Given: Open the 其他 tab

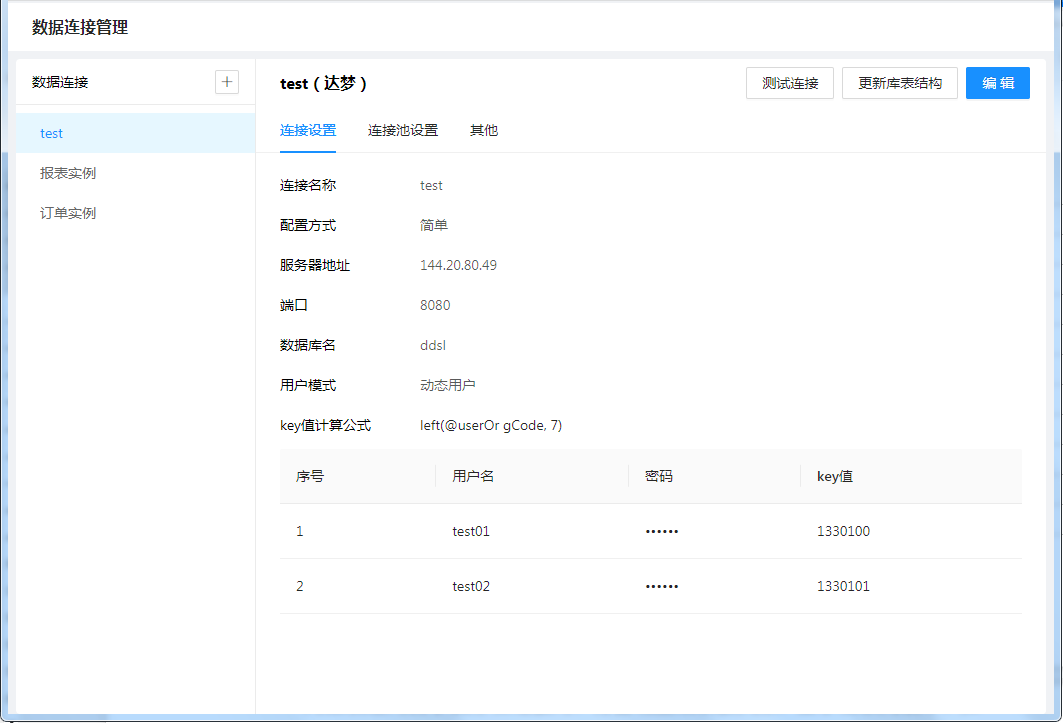Looking at the screenshot, I should click(x=484, y=130).
